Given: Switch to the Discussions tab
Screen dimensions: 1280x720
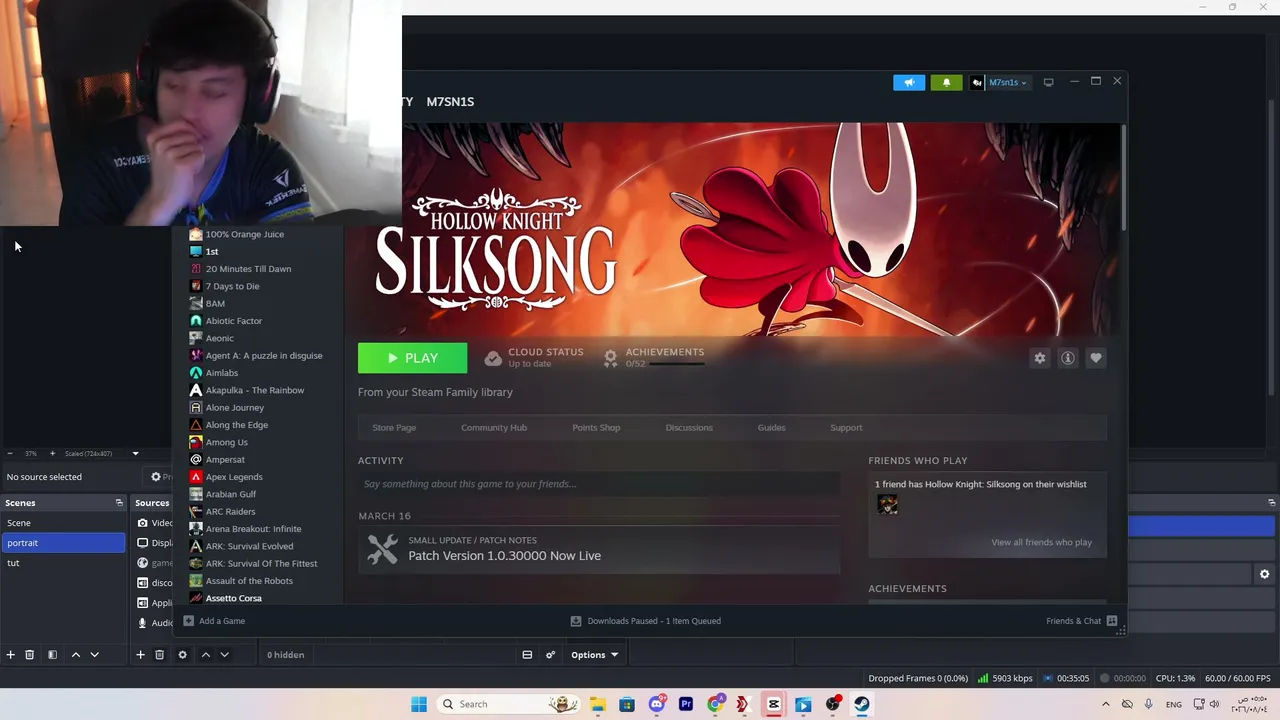Looking at the screenshot, I should (x=689, y=427).
